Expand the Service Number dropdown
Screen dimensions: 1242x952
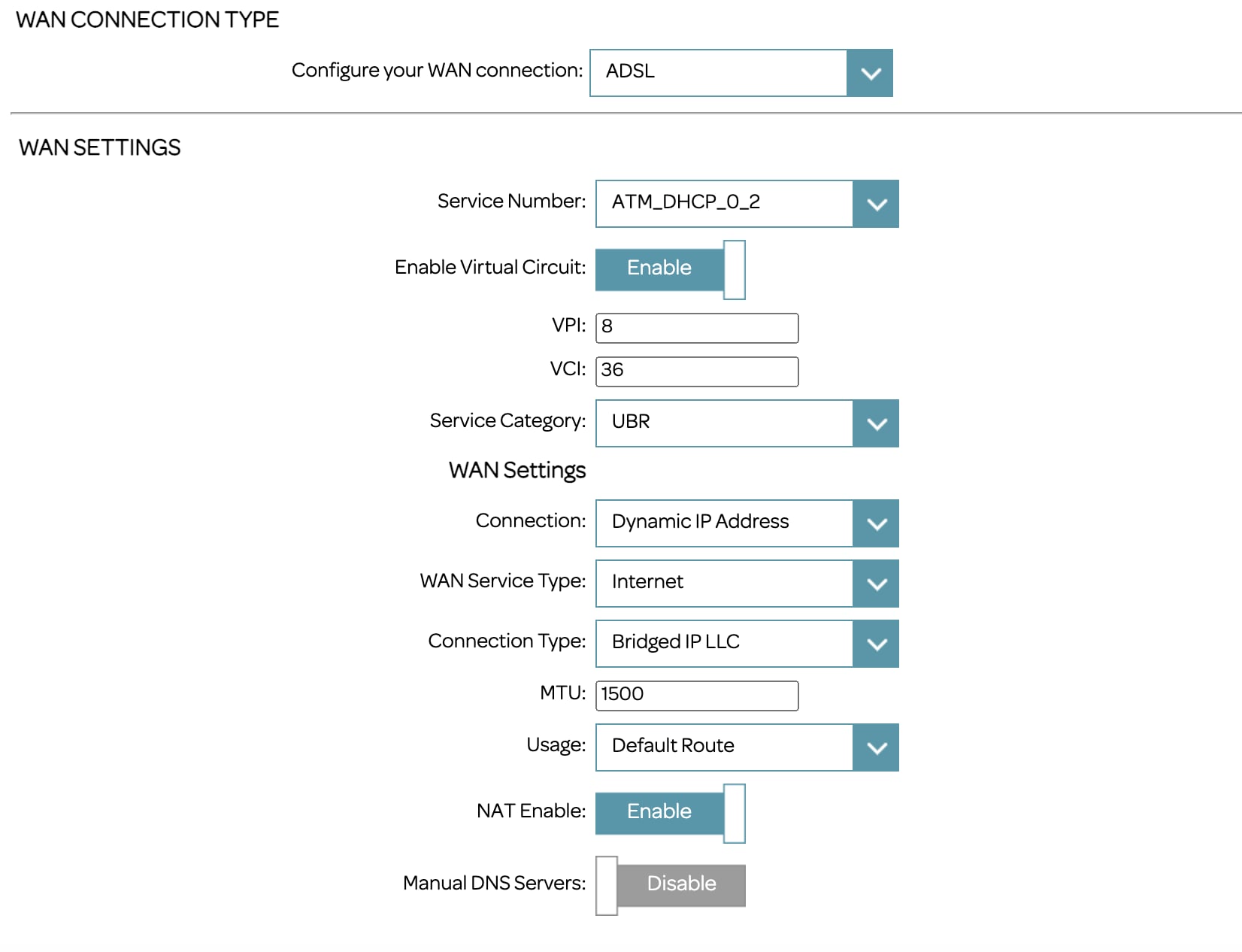(x=747, y=204)
